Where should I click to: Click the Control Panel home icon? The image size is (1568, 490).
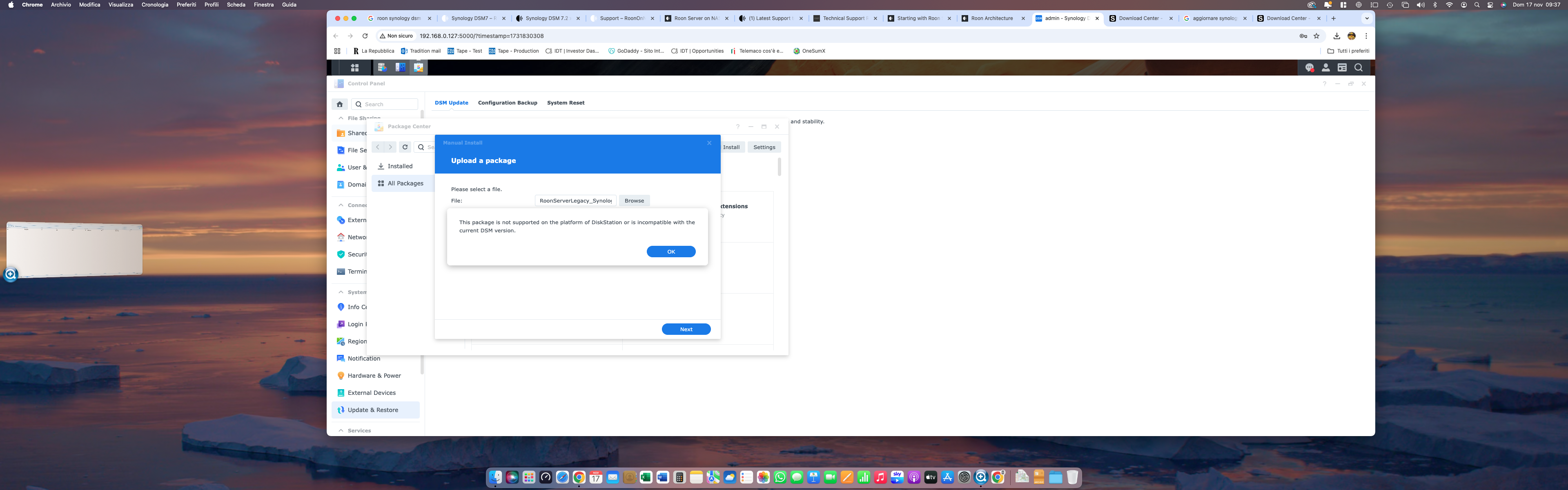coord(340,104)
